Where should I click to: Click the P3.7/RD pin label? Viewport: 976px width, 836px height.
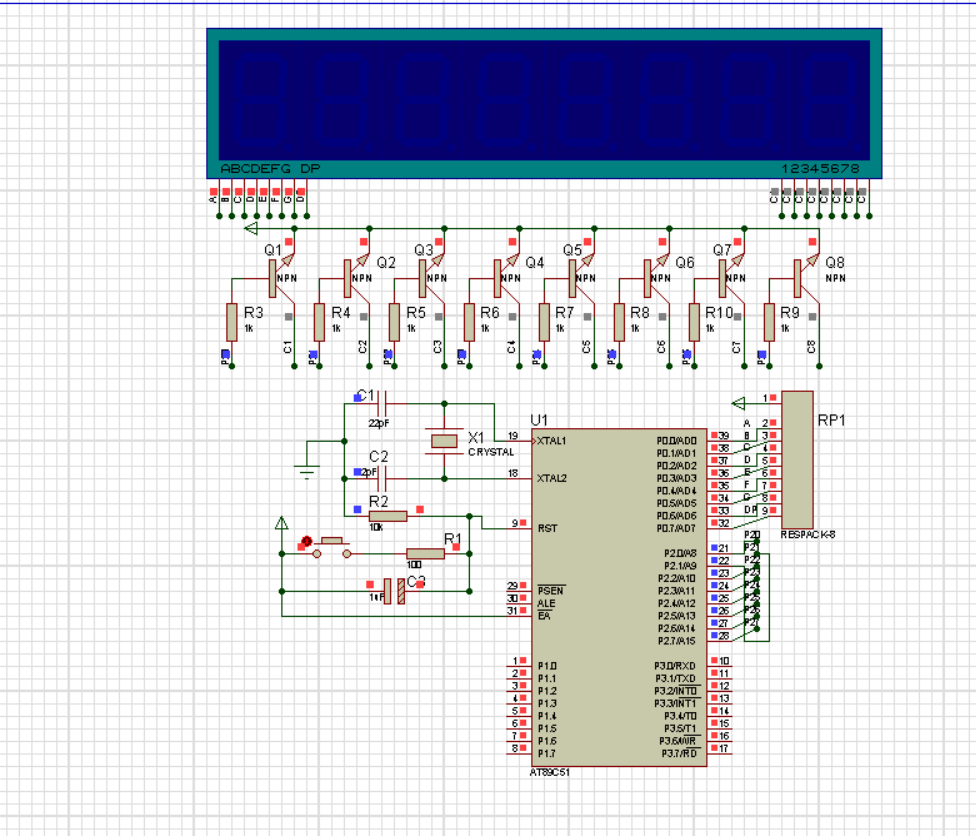pos(679,754)
